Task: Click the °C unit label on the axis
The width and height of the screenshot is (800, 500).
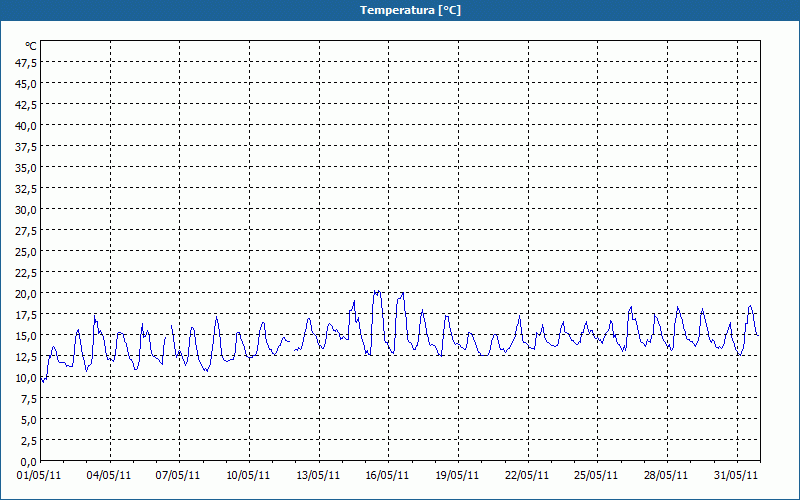Action: 31,46
